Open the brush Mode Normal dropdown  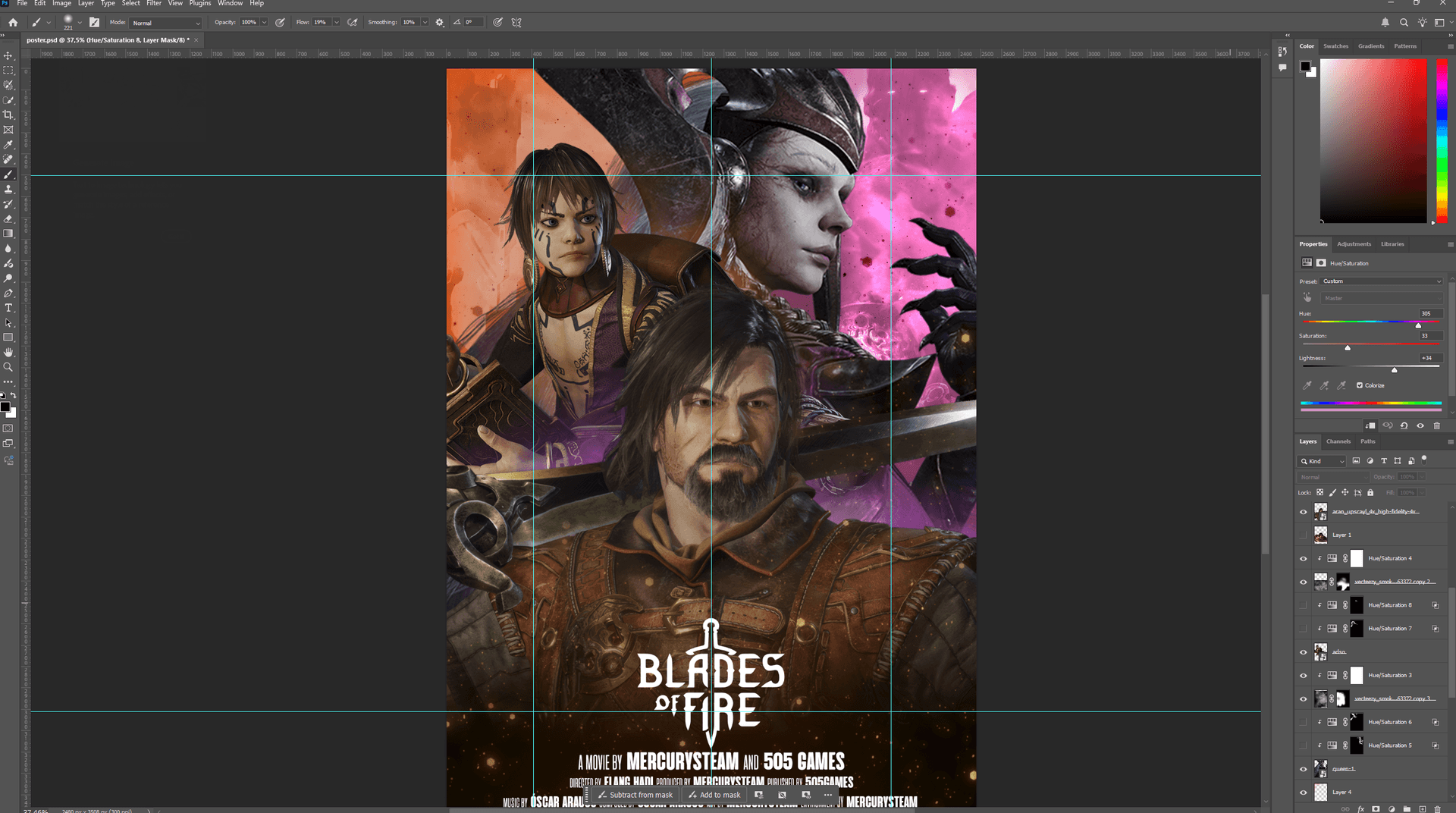[166, 23]
